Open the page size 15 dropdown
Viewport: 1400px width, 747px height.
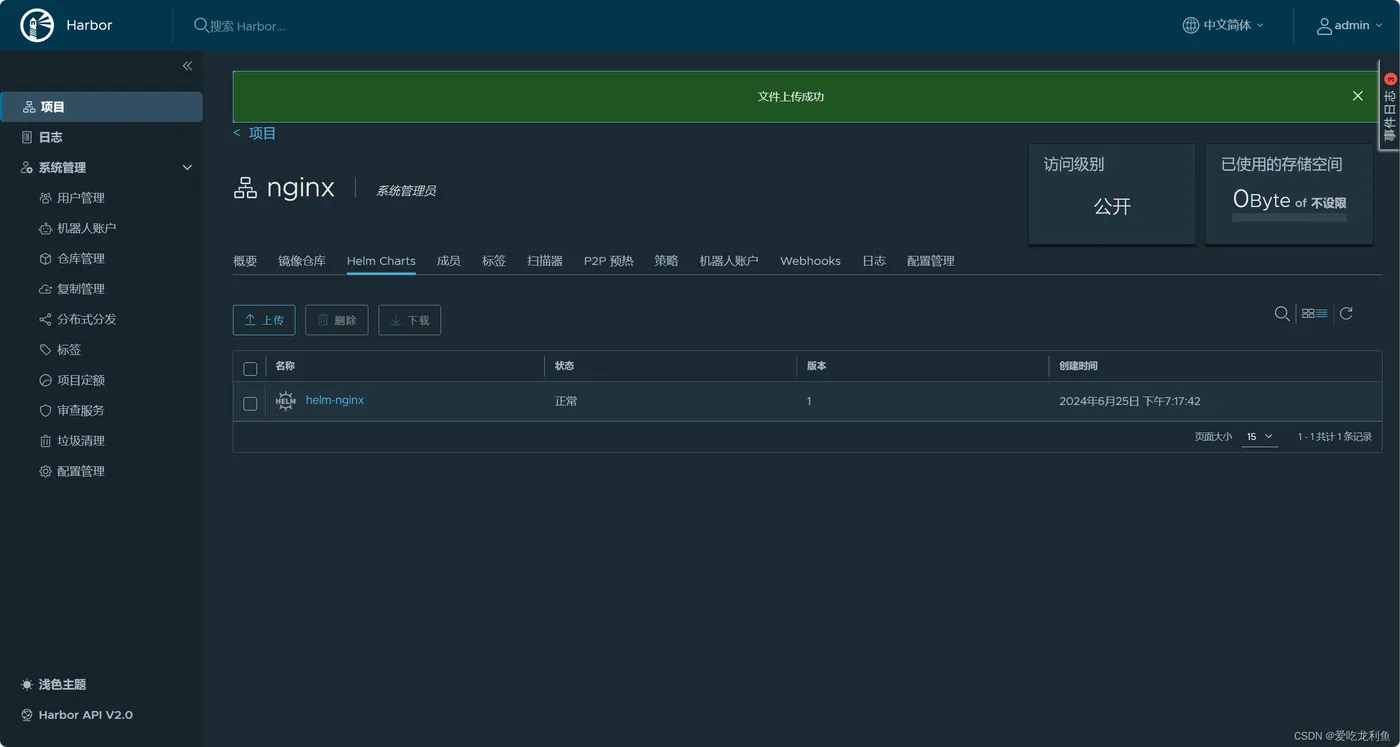click(x=1260, y=437)
